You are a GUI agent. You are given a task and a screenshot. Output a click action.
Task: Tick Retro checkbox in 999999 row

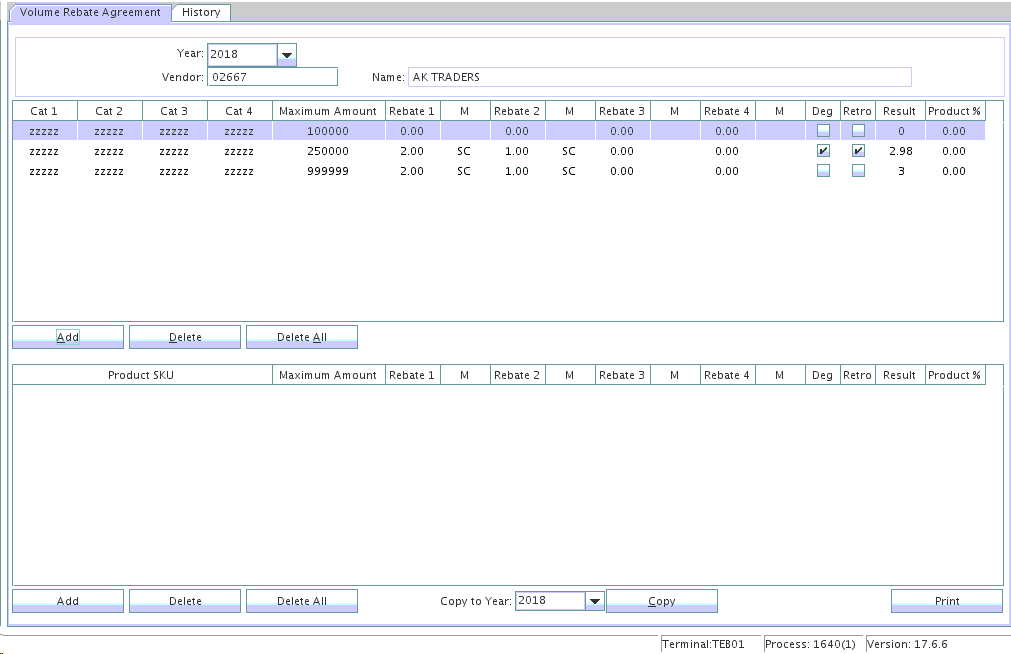click(858, 171)
